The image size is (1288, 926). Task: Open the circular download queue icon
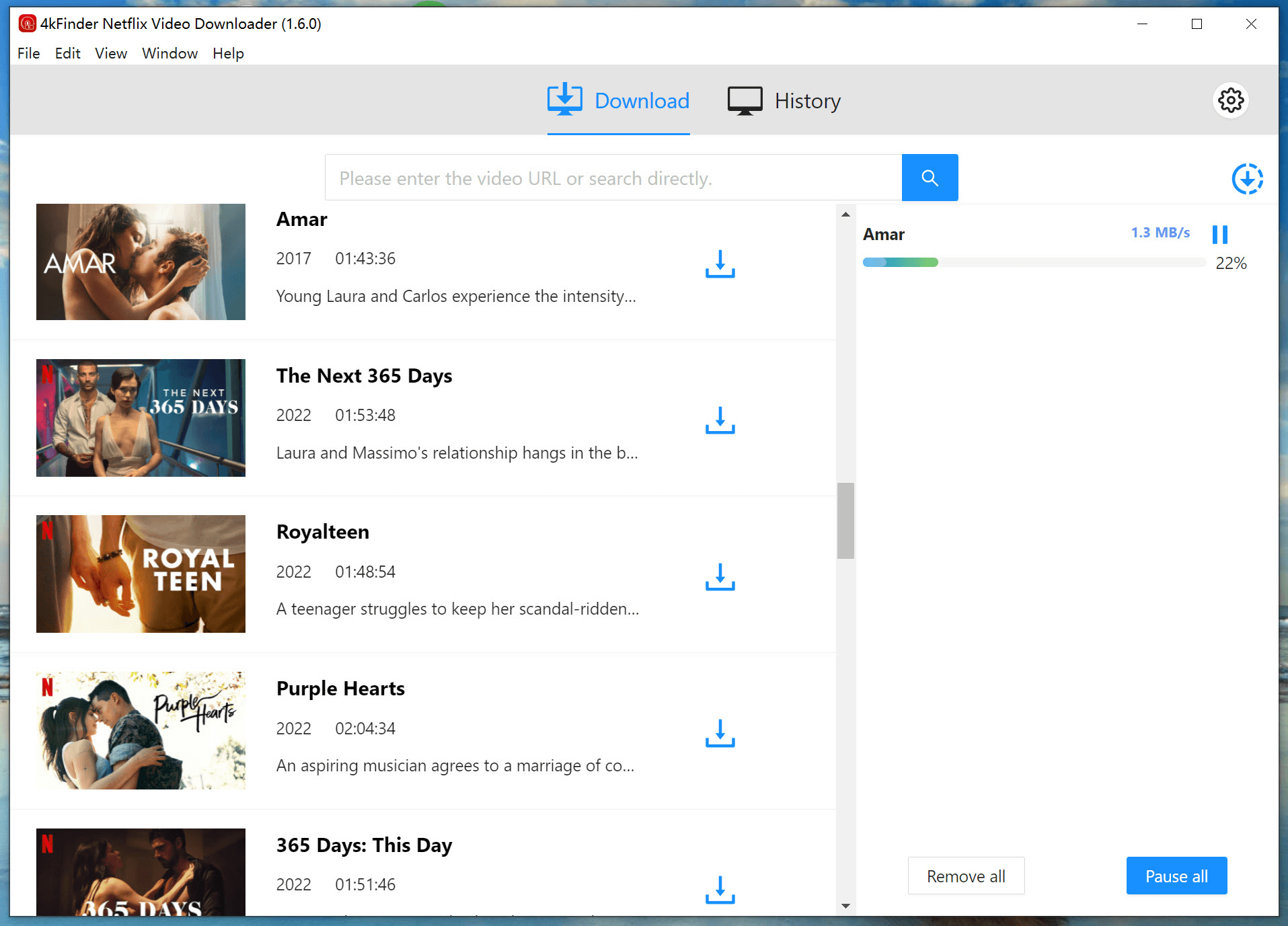[x=1247, y=179]
